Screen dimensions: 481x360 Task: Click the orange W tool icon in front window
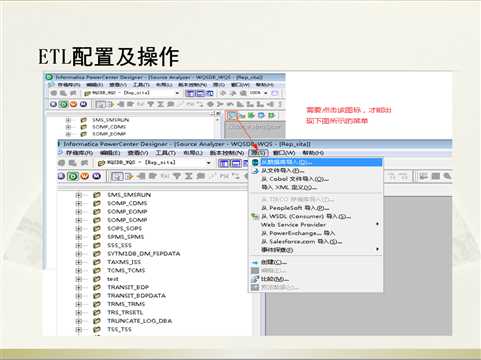coord(85,176)
